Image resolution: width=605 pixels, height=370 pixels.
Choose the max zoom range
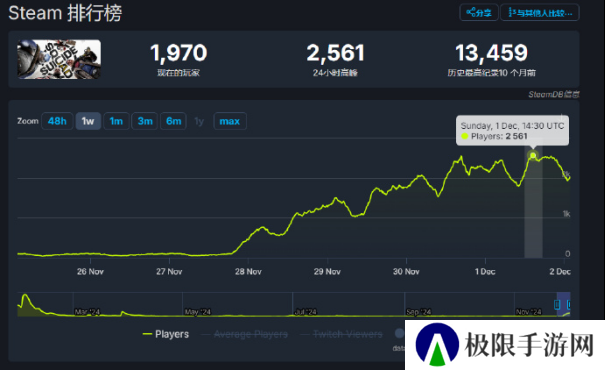point(230,121)
